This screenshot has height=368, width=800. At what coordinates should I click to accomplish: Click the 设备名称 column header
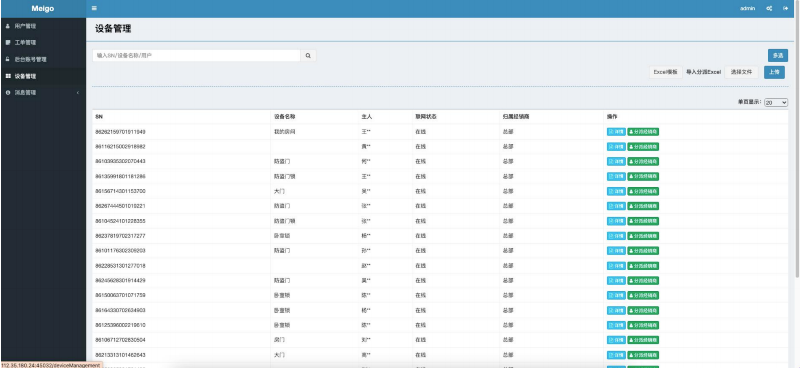pyautogui.click(x=285, y=117)
